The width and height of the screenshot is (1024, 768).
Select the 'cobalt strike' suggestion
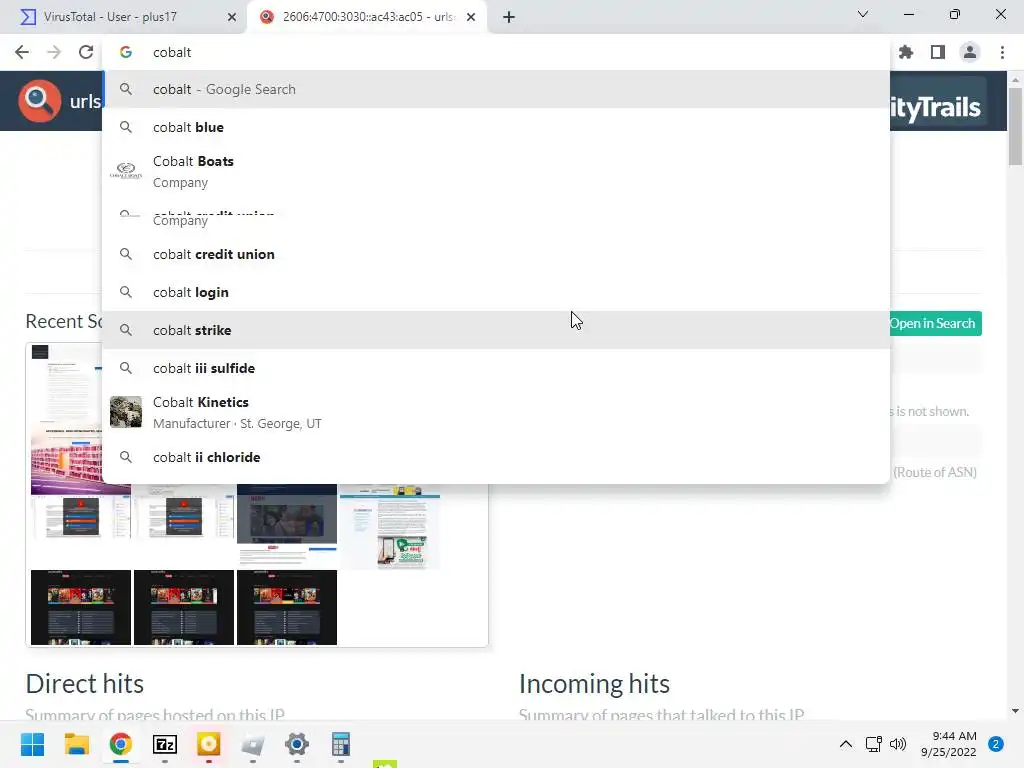496,330
